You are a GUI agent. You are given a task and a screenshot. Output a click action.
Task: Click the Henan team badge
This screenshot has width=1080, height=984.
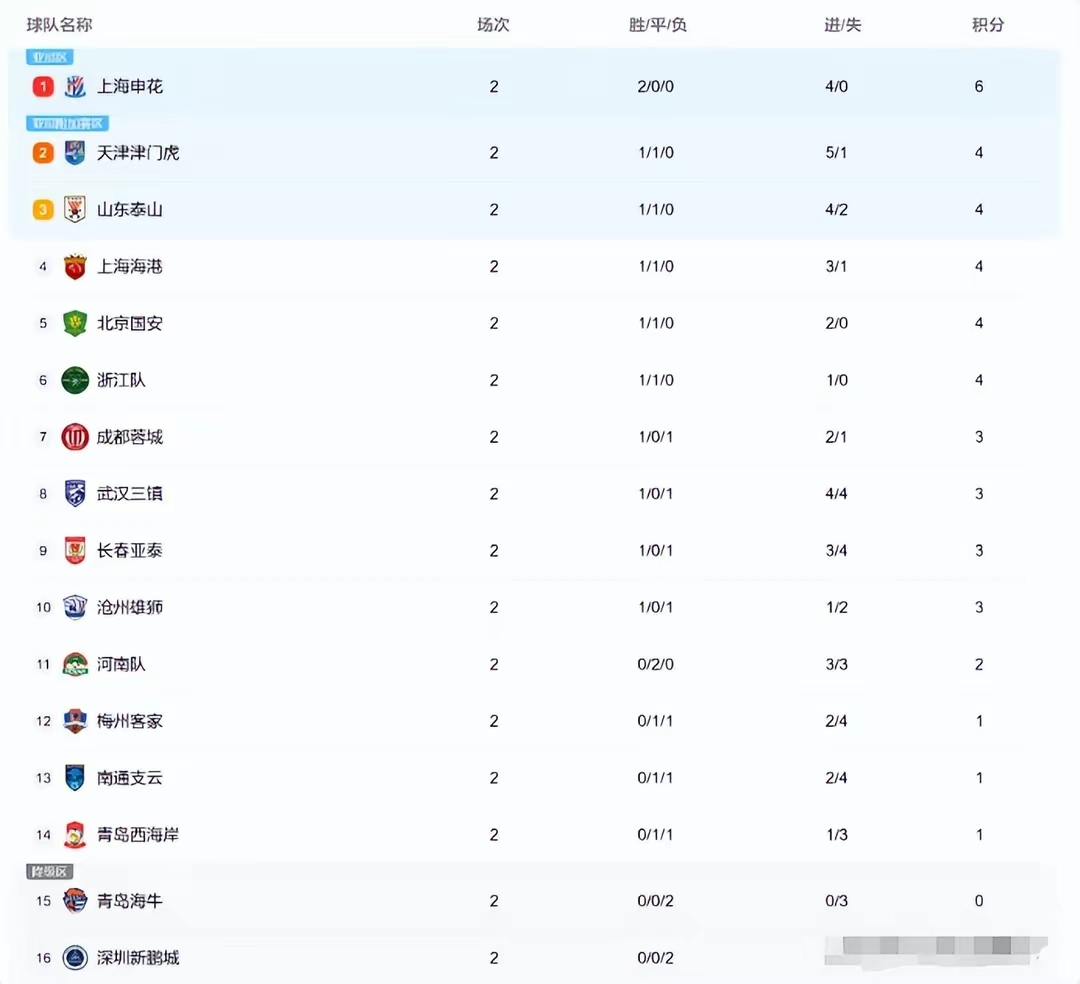tap(75, 664)
